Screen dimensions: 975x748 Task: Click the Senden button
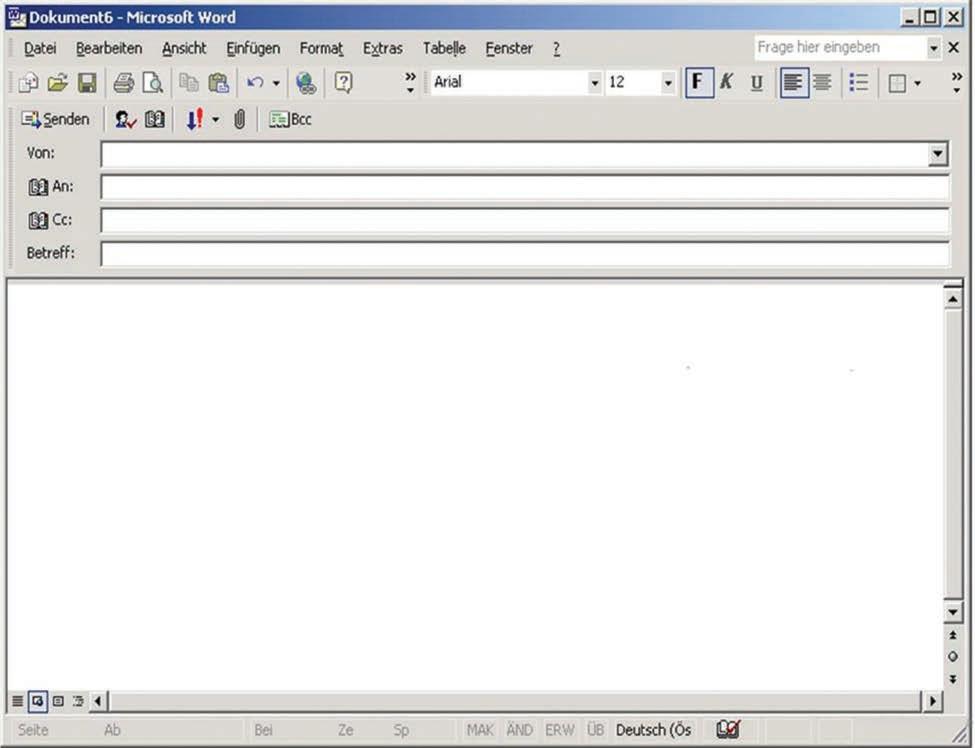[55, 119]
